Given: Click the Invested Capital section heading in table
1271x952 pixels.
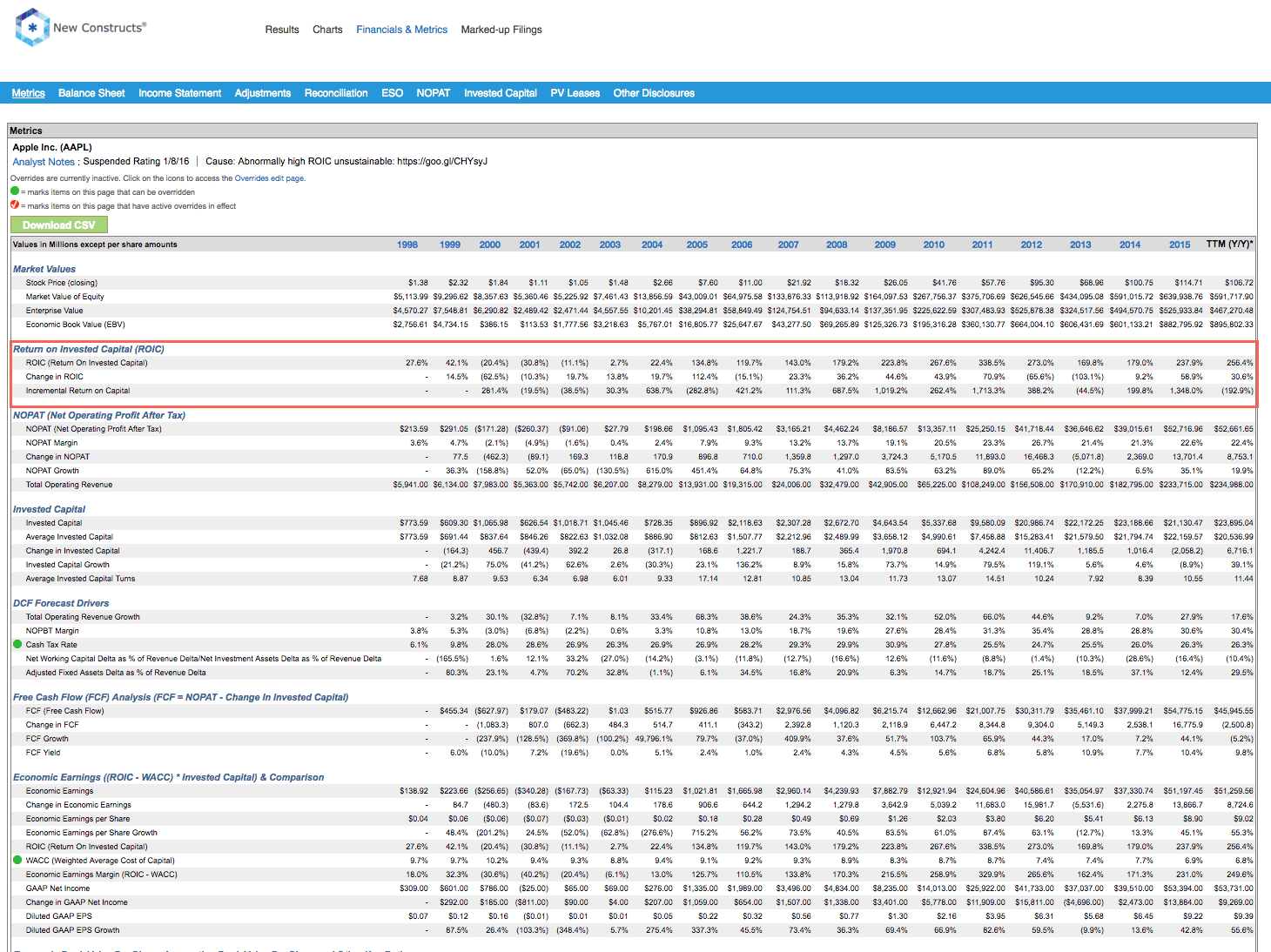Looking at the screenshot, I should coord(50,509).
